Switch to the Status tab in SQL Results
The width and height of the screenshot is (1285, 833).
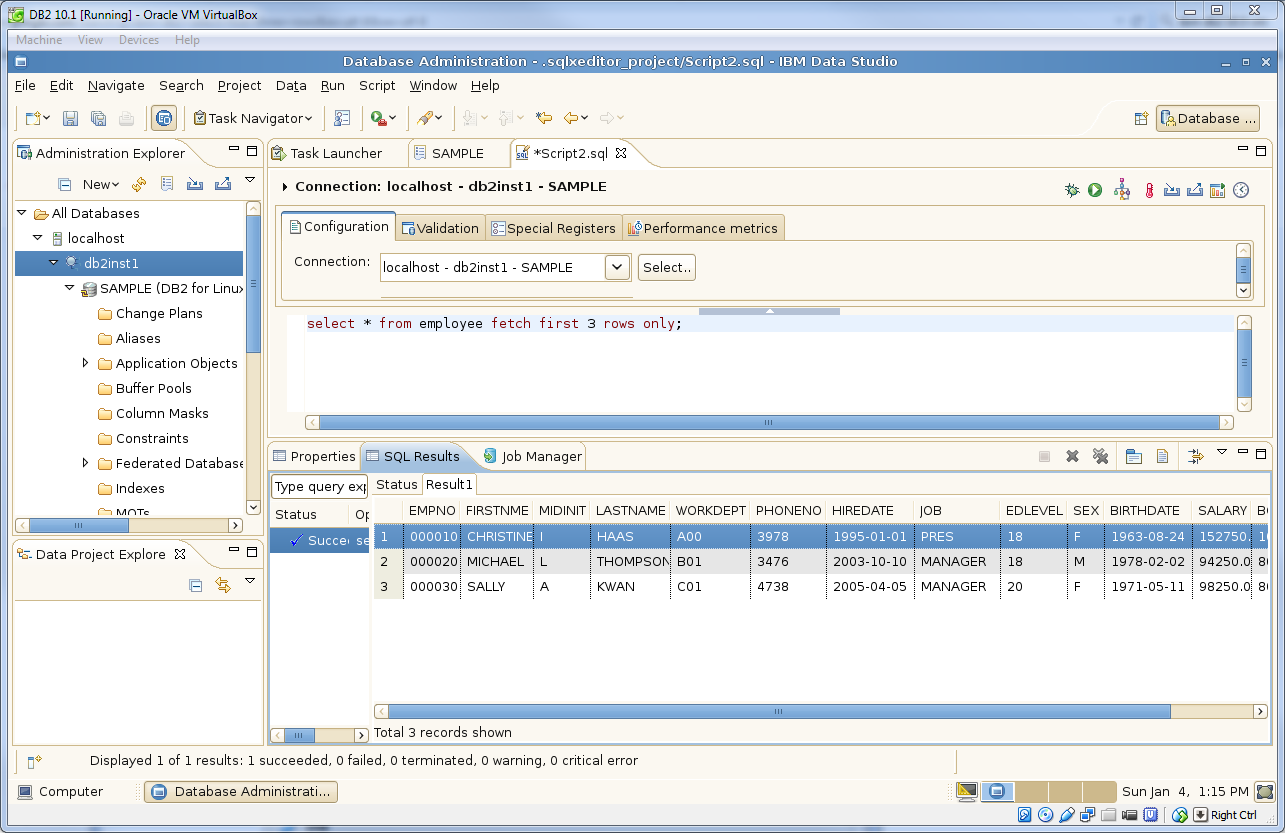click(x=396, y=484)
